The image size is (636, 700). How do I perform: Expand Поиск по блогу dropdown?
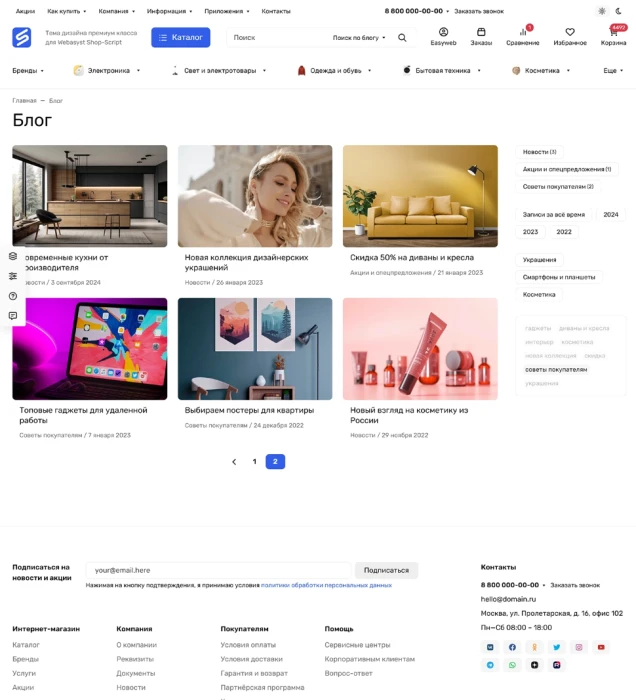(359, 38)
